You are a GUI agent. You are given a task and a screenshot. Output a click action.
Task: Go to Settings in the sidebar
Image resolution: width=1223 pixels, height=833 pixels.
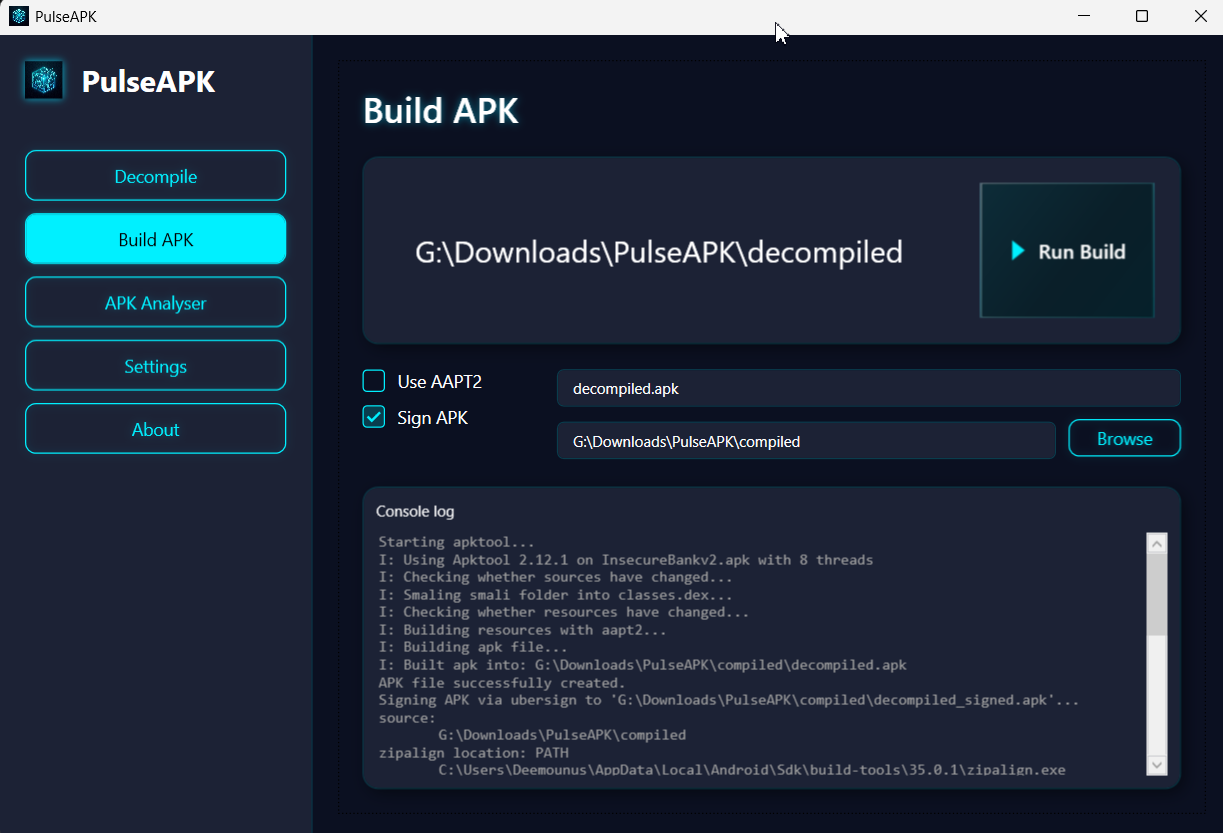point(155,366)
